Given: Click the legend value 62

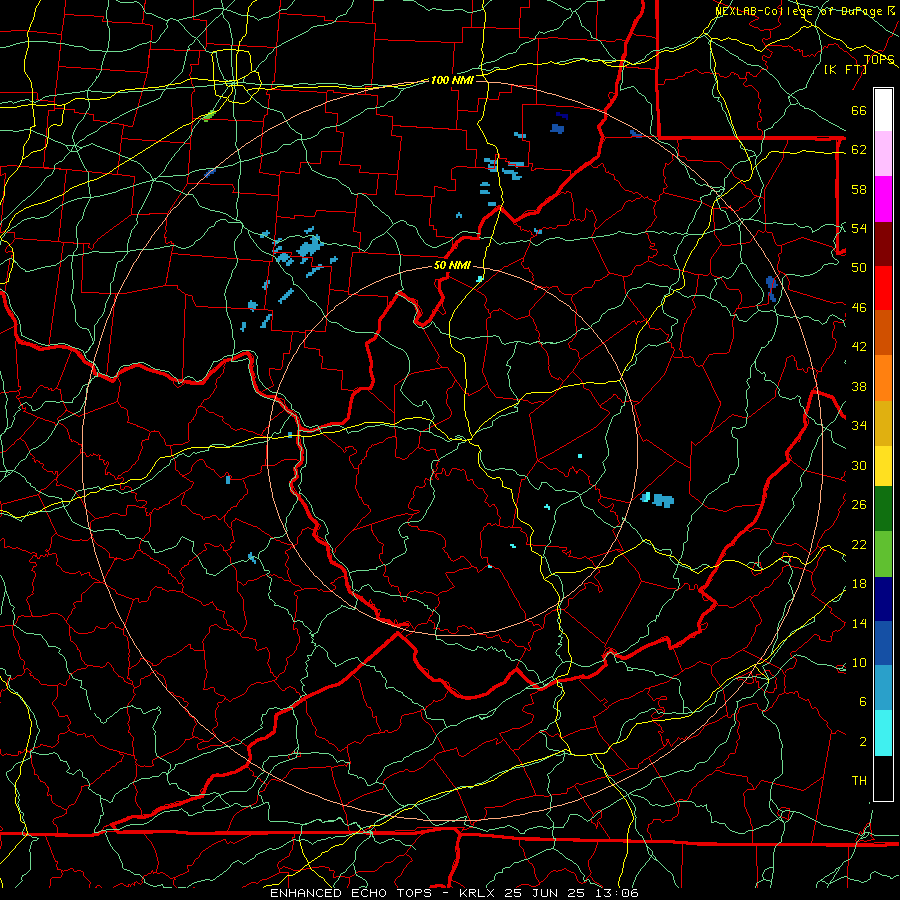Looking at the screenshot, I should 859,150.
